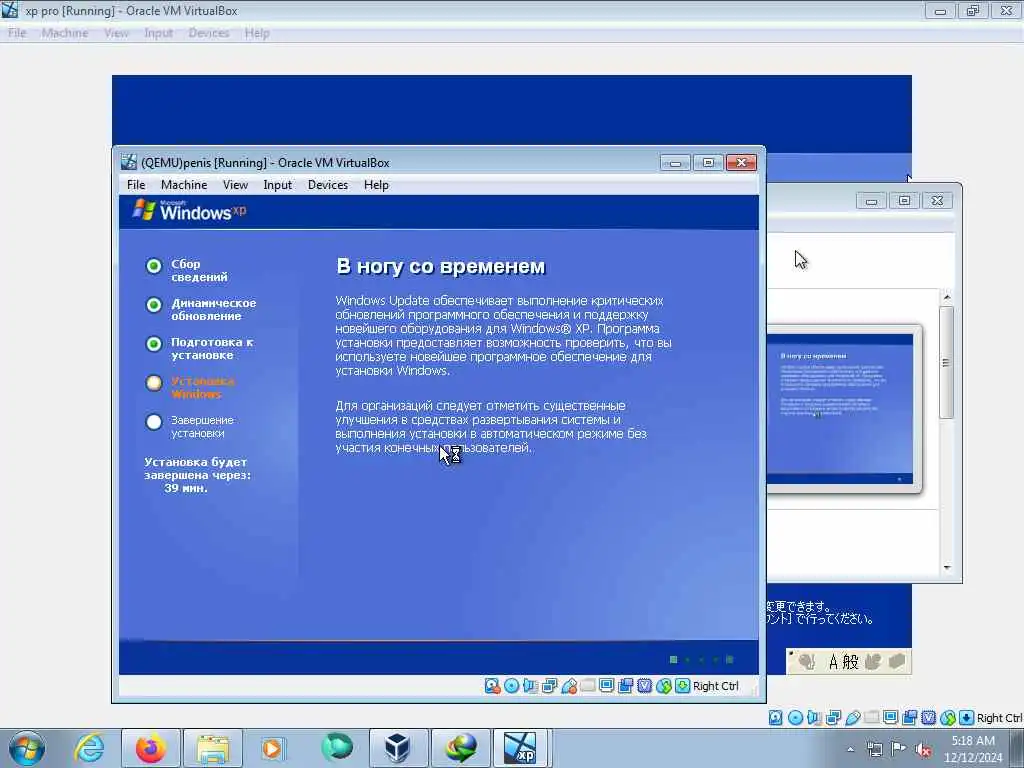The image size is (1024, 768).
Task: Open Machine menu in QEMU VirtualBox window
Action: (x=184, y=185)
